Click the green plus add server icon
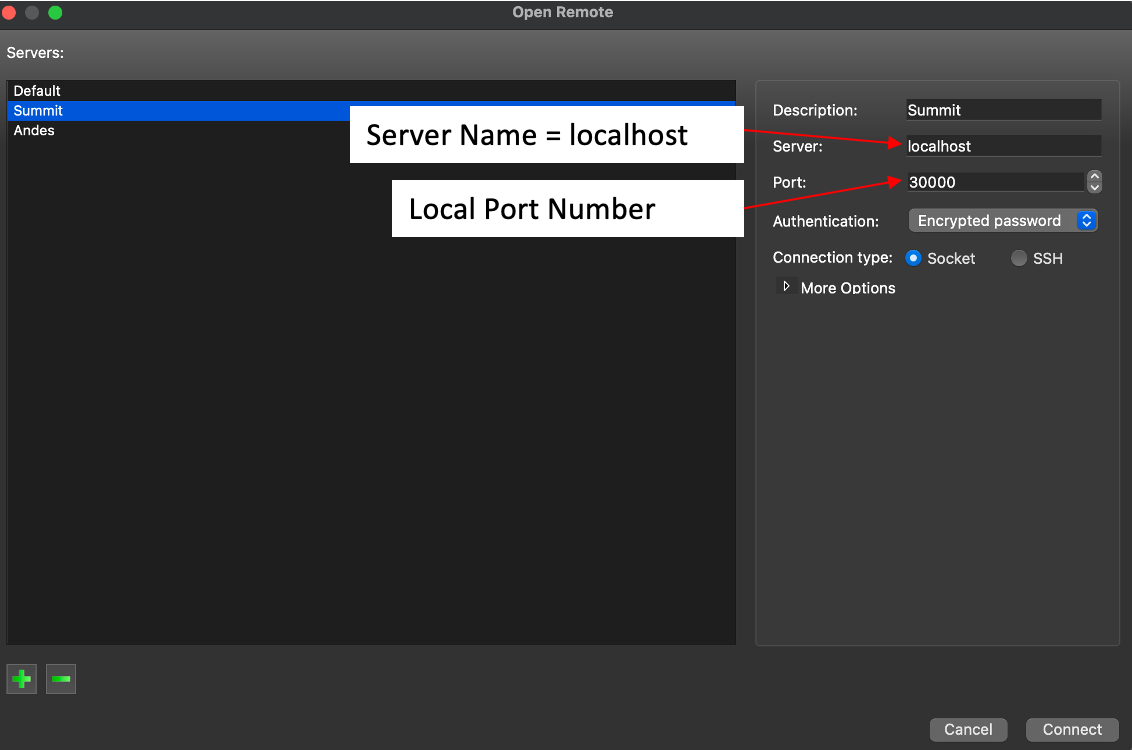The image size is (1132, 750). pos(21,680)
